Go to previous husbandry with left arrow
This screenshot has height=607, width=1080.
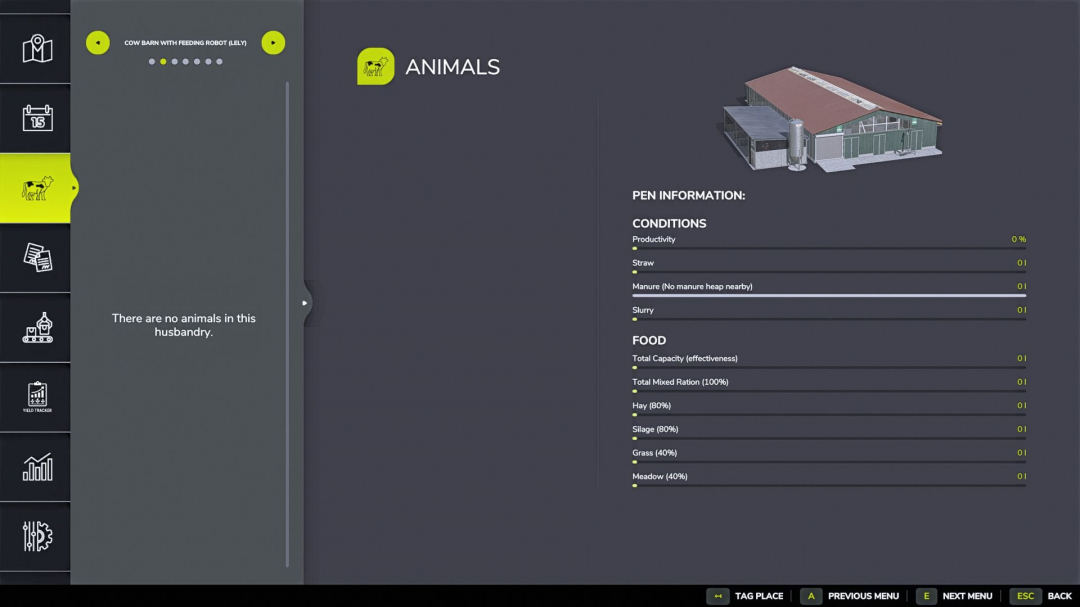[98, 43]
